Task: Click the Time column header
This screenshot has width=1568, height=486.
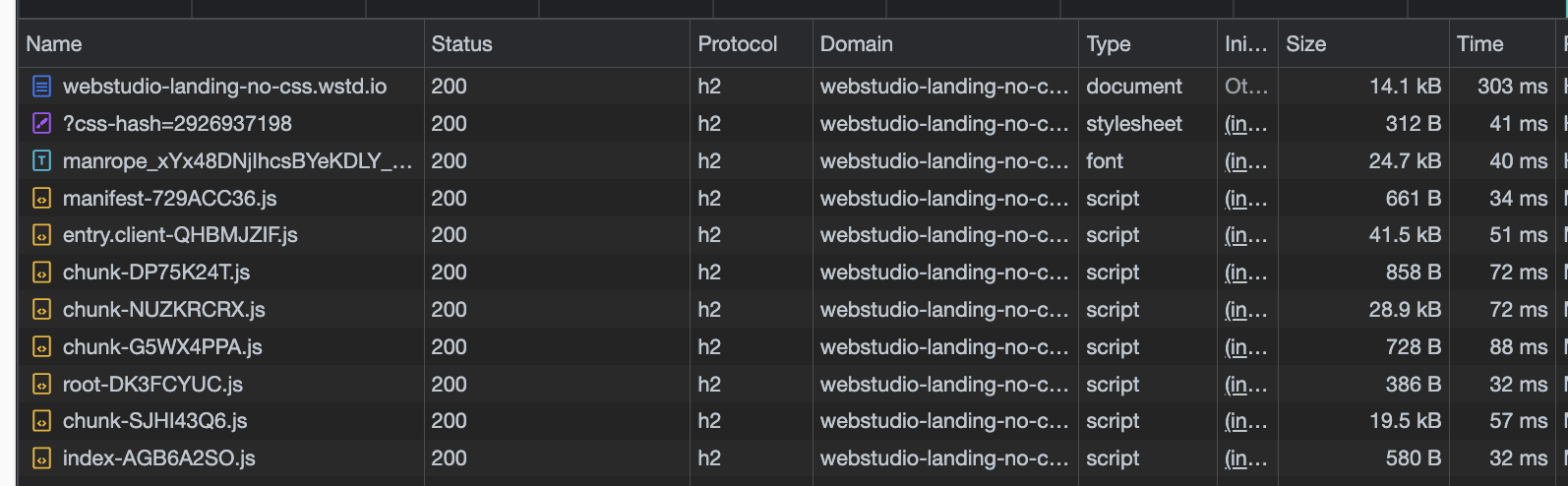Action: 1479,44
